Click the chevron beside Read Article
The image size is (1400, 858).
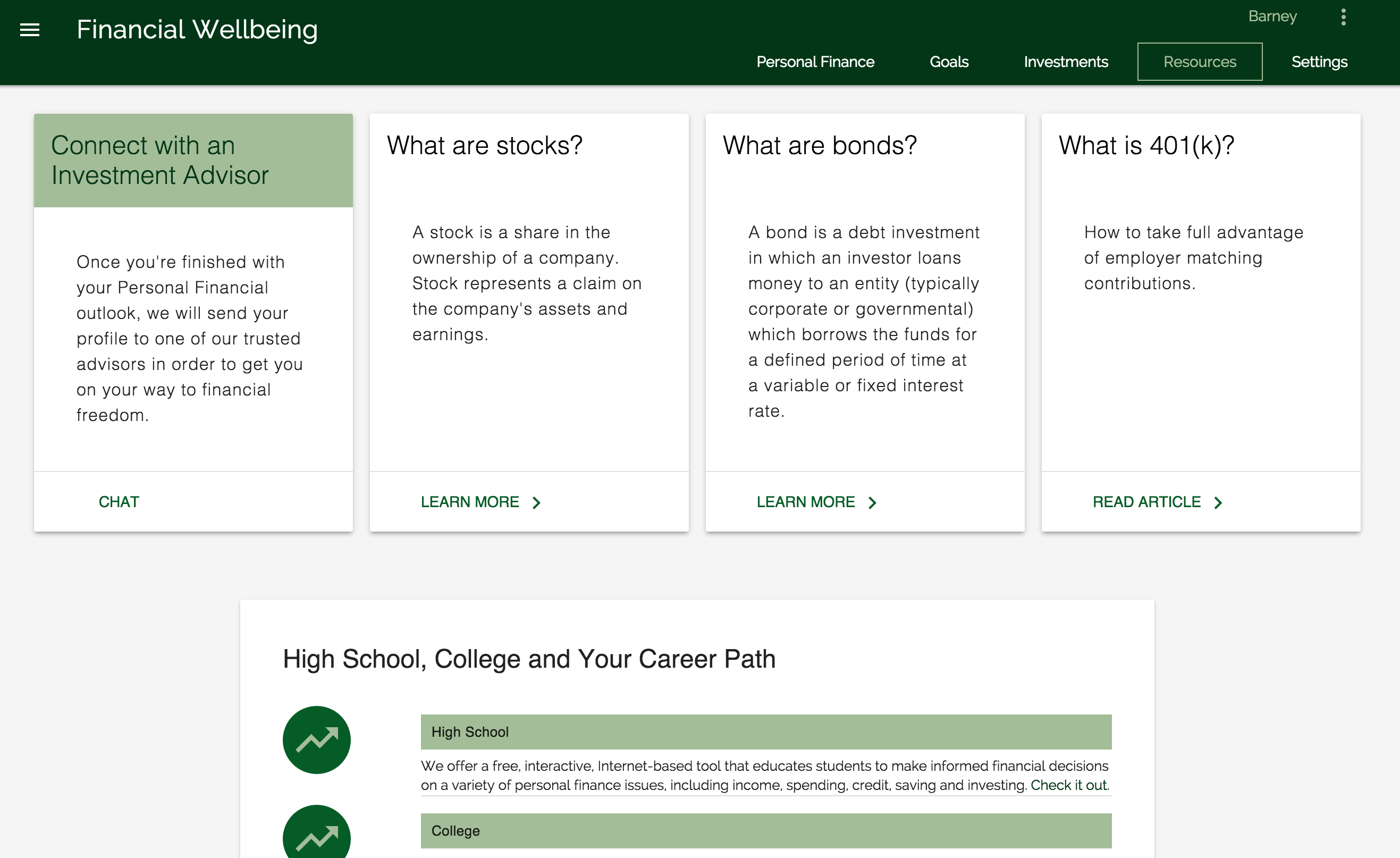point(1218,502)
